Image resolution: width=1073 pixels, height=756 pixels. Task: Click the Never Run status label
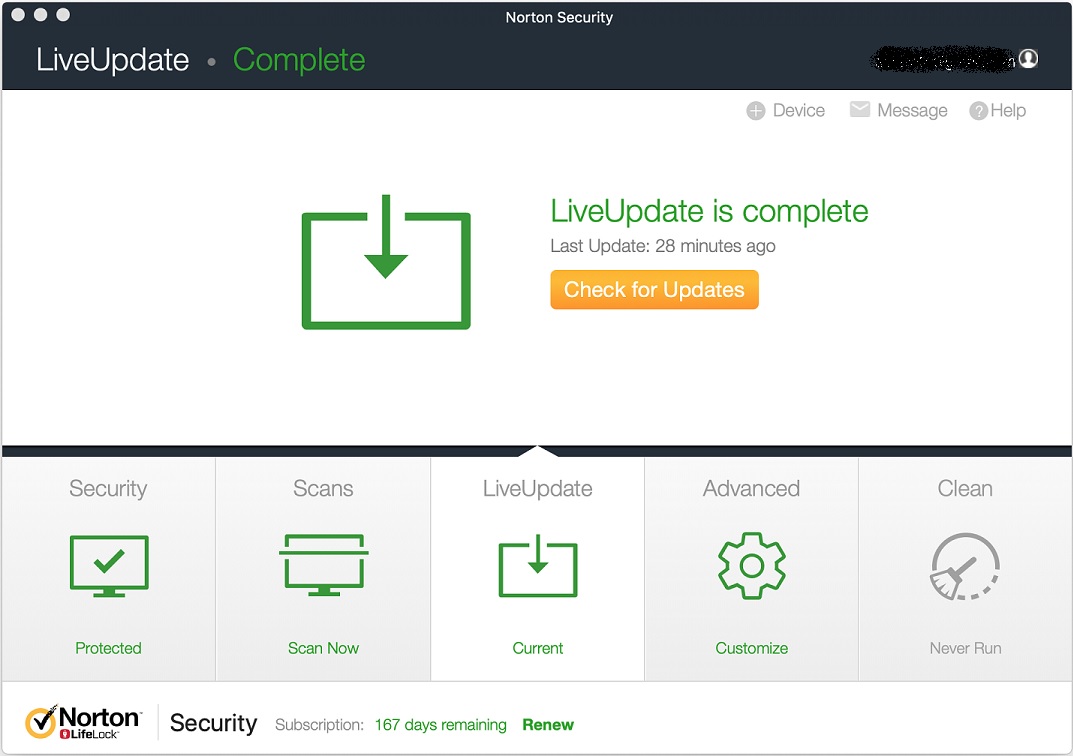(965, 648)
